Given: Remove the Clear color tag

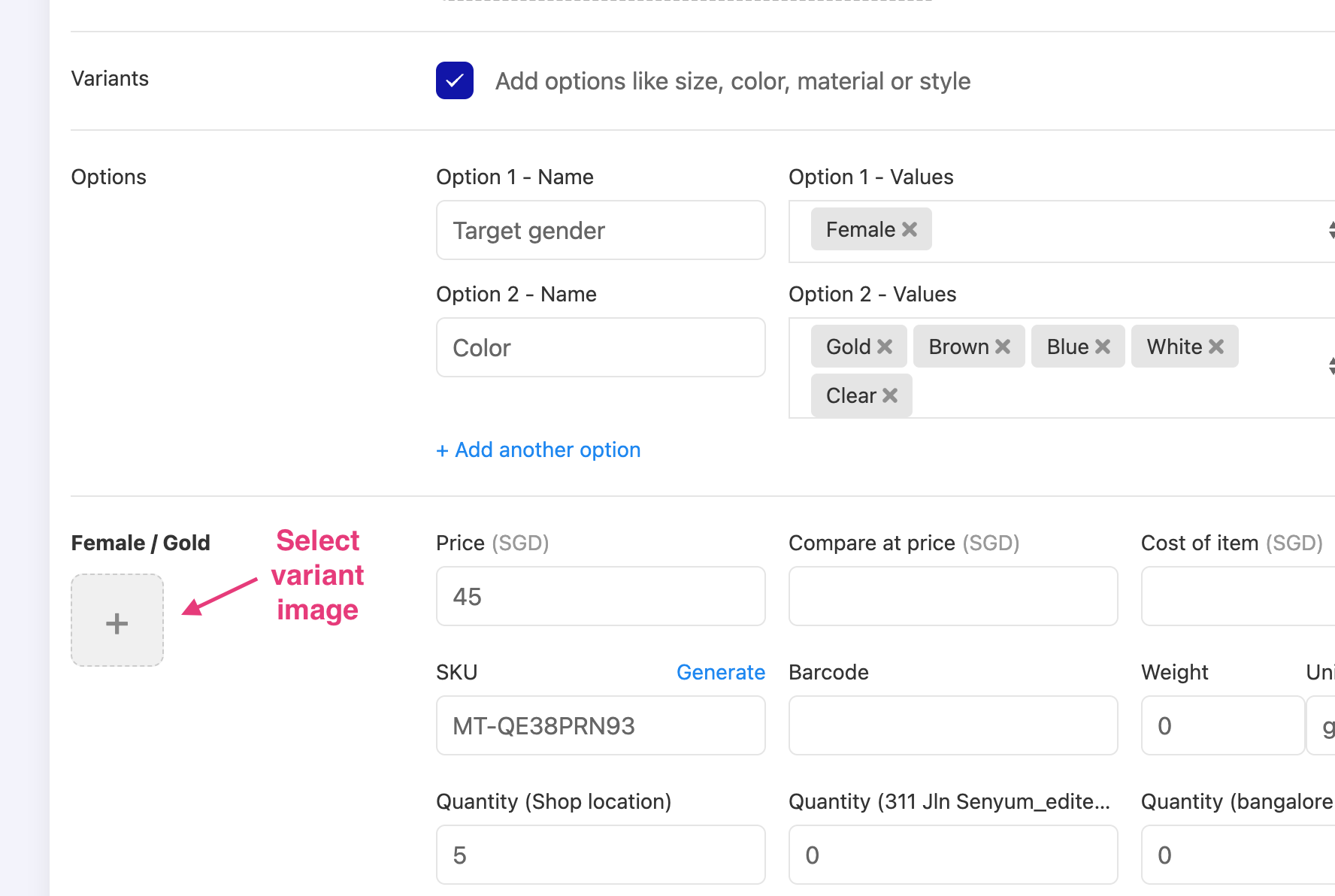Looking at the screenshot, I should 890,395.
